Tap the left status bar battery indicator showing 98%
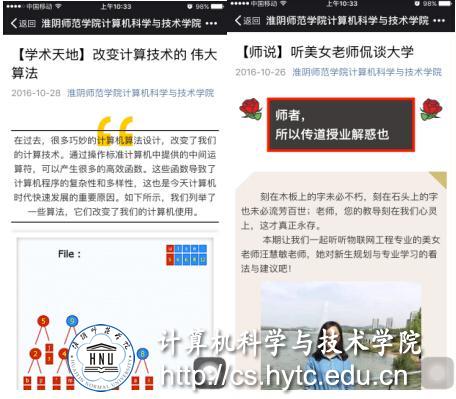The image size is (456, 399). point(210,6)
